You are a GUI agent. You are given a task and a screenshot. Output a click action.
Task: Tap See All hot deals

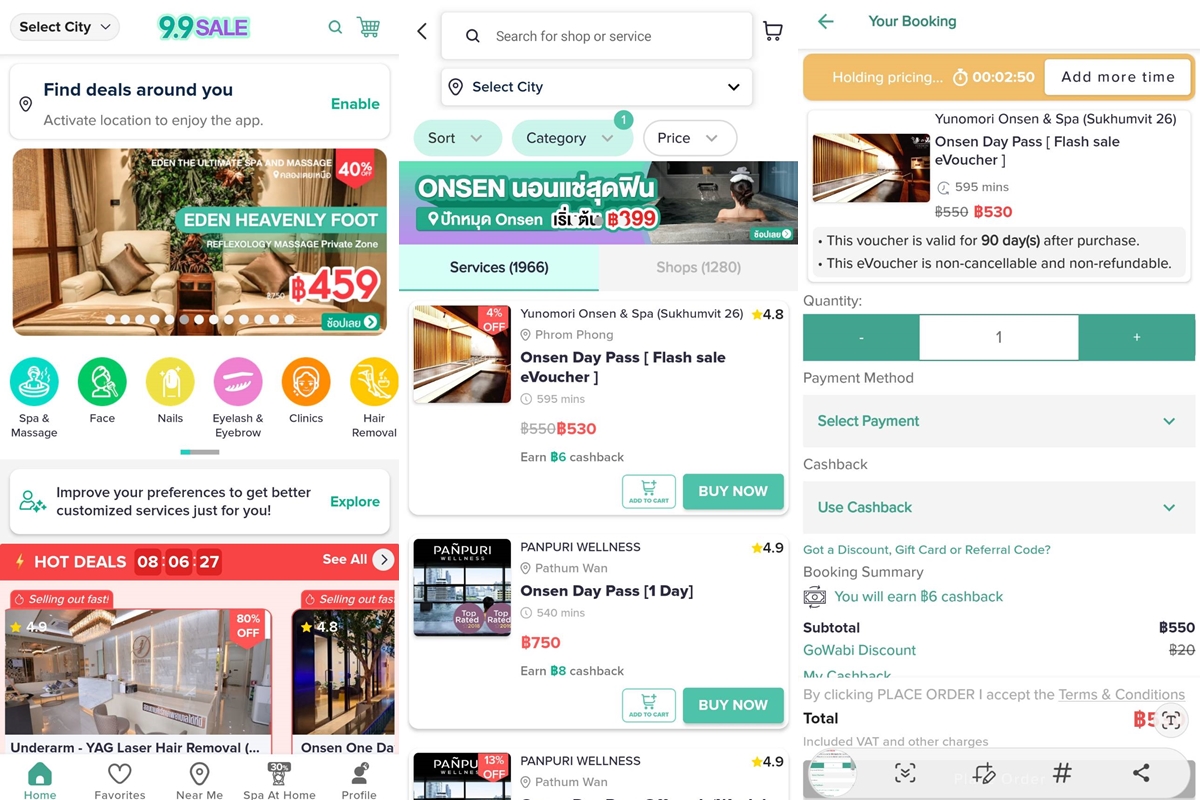click(x=345, y=560)
